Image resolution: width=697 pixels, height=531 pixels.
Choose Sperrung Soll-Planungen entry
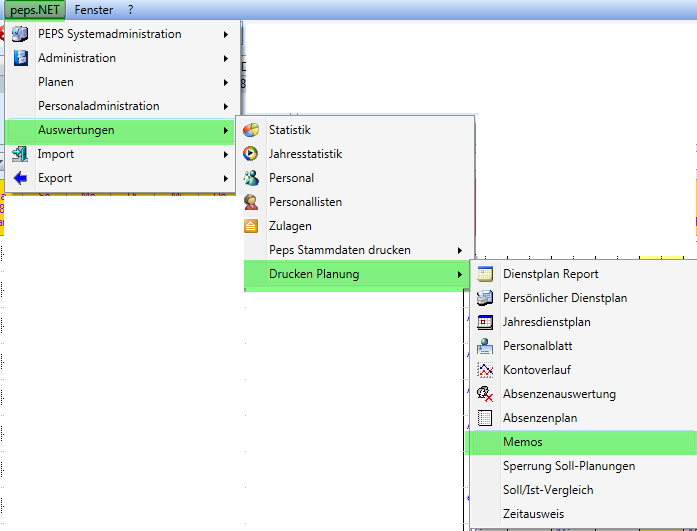click(x=584, y=466)
